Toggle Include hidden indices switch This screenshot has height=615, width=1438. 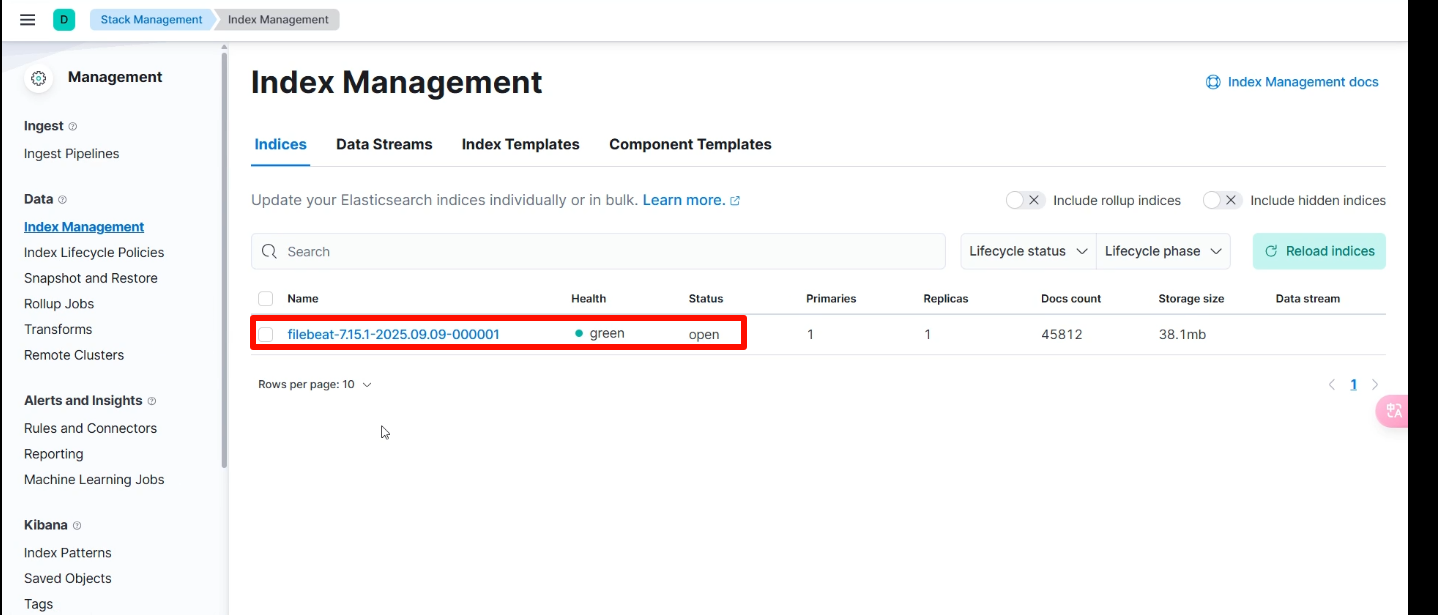pos(1222,200)
